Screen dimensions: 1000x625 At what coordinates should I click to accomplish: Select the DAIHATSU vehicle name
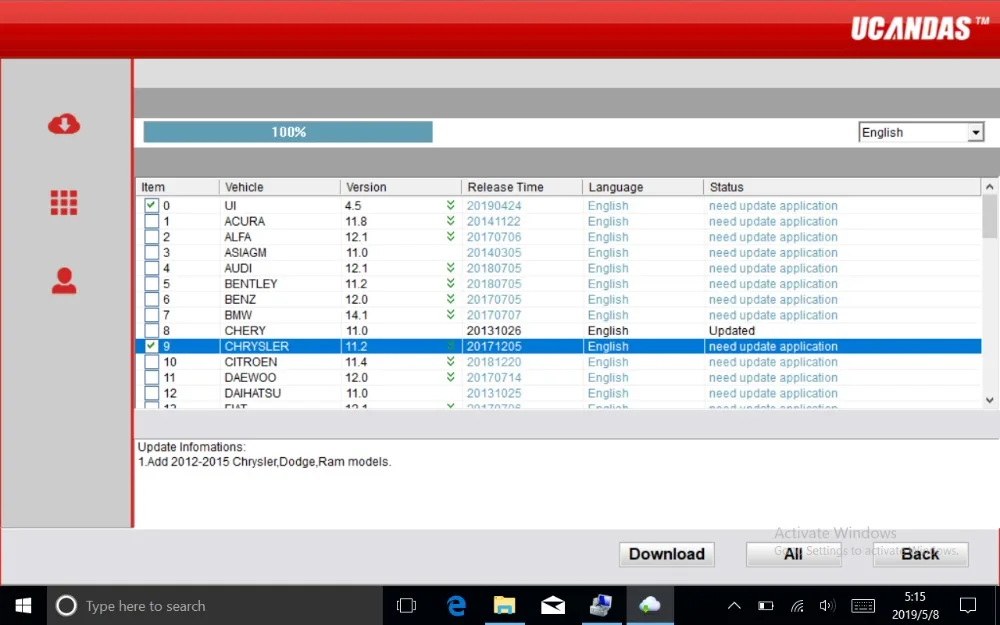point(252,393)
